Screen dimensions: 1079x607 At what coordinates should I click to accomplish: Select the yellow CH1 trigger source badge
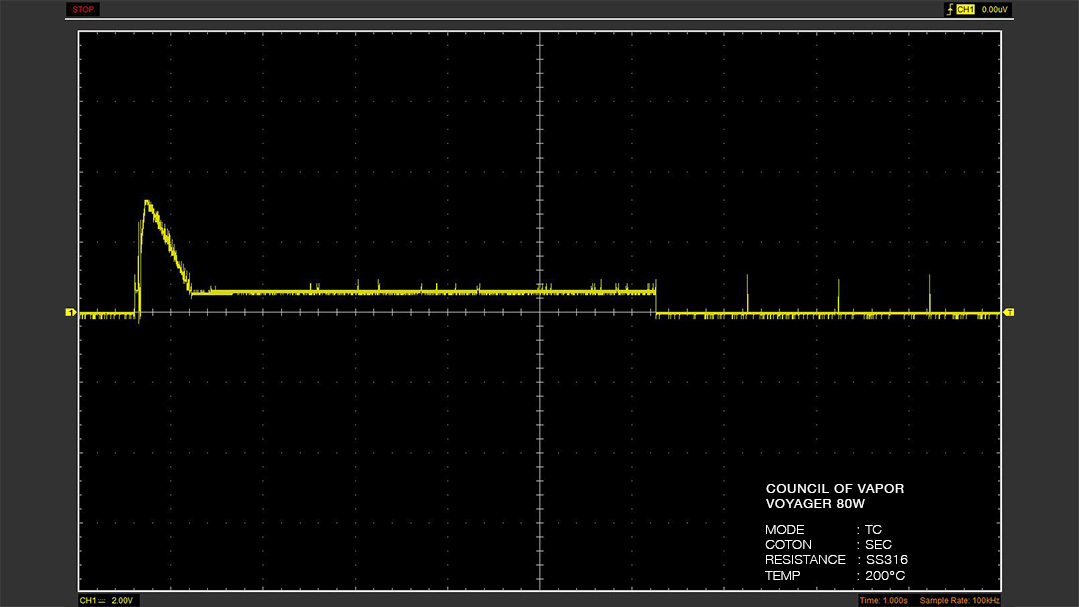(x=965, y=9)
